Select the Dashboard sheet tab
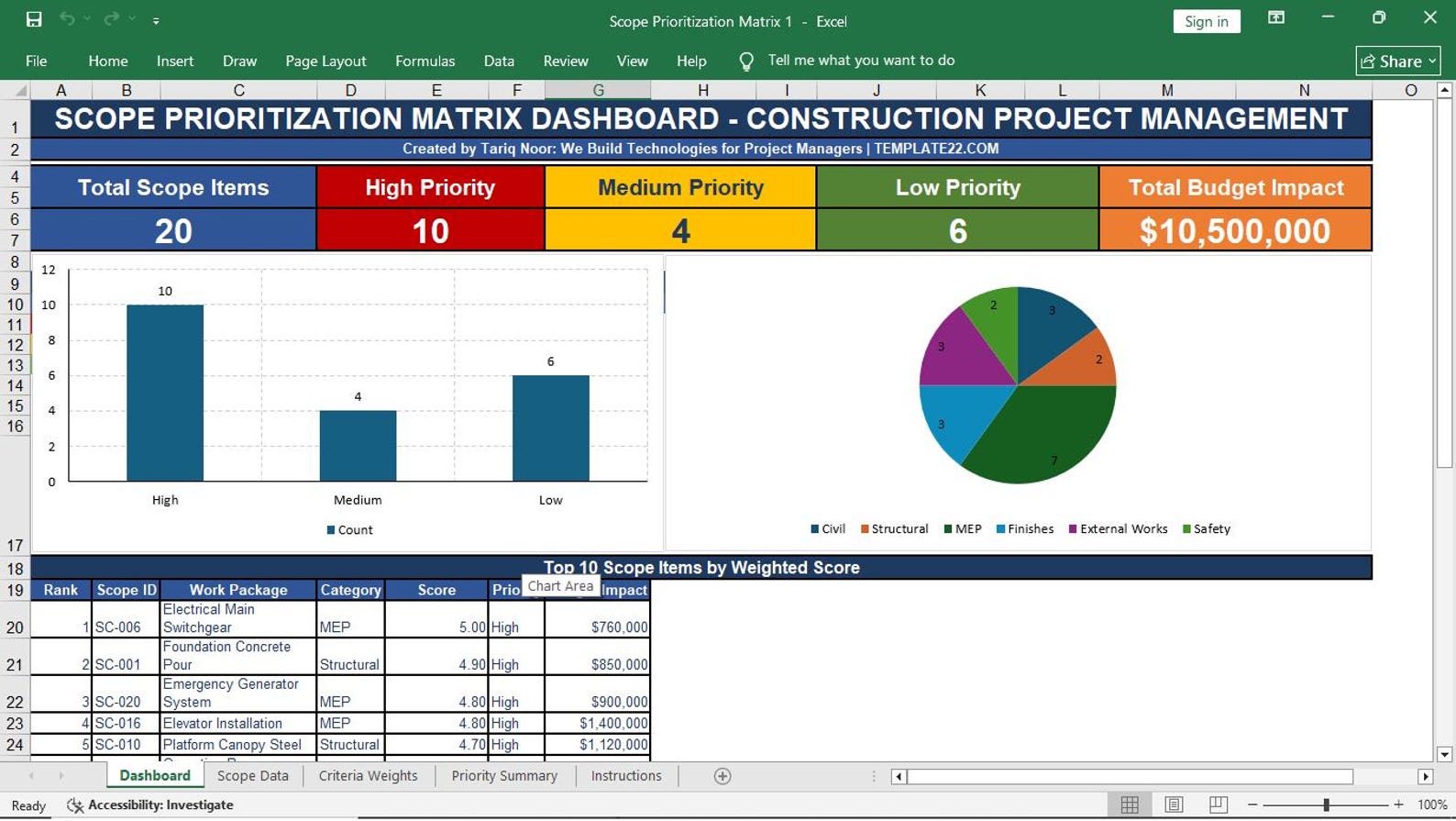Screen dimensions: 1456x821 pyautogui.click(x=155, y=776)
